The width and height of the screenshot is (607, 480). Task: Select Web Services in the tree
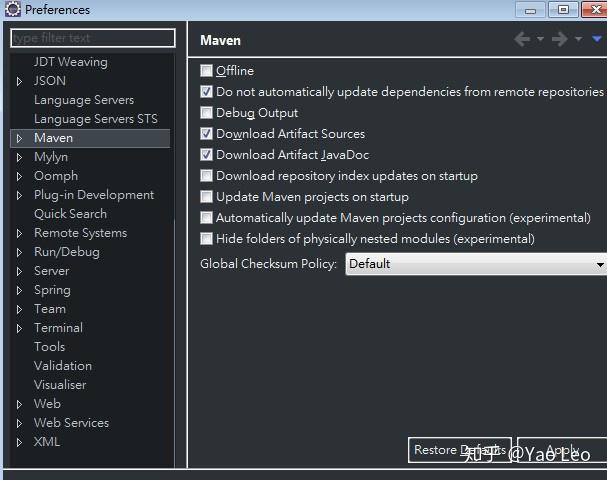[71, 423]
